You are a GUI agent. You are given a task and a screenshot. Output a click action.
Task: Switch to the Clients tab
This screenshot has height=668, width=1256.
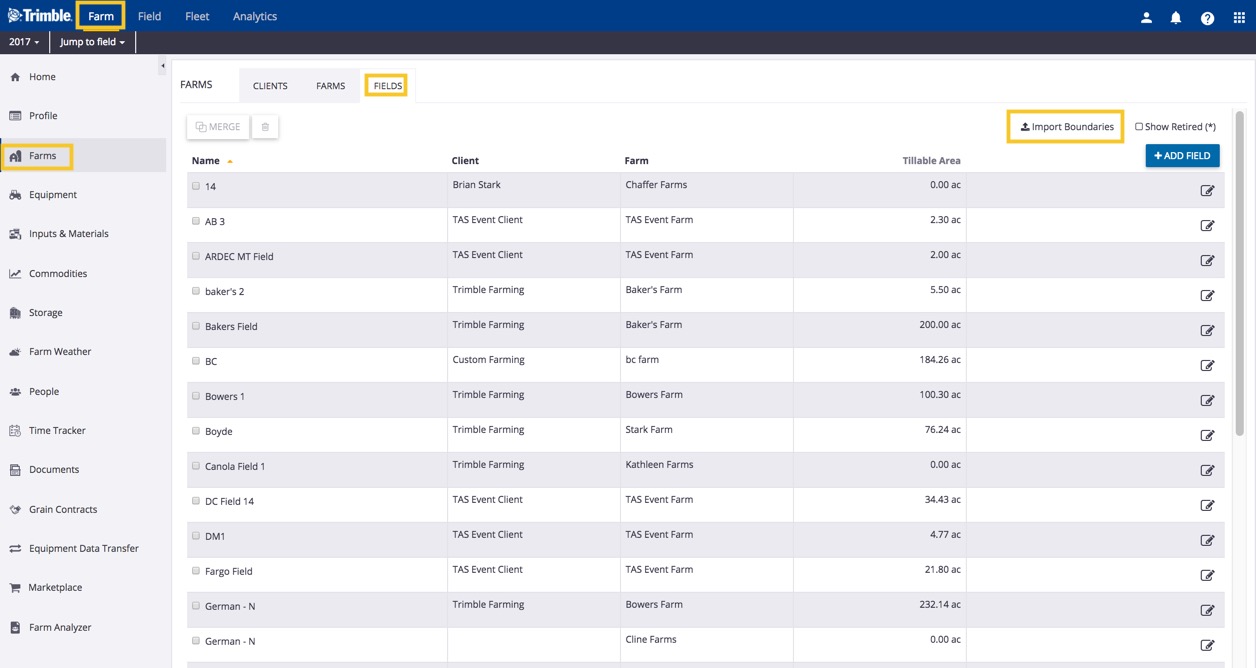(270, 86)
